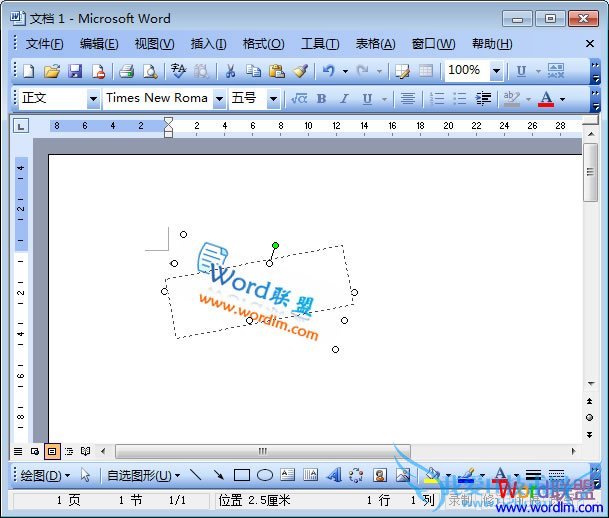Screen dimensions: 609x518
Task: Expand the zoom 100% dropdown
Action: (x=496, y=71)
